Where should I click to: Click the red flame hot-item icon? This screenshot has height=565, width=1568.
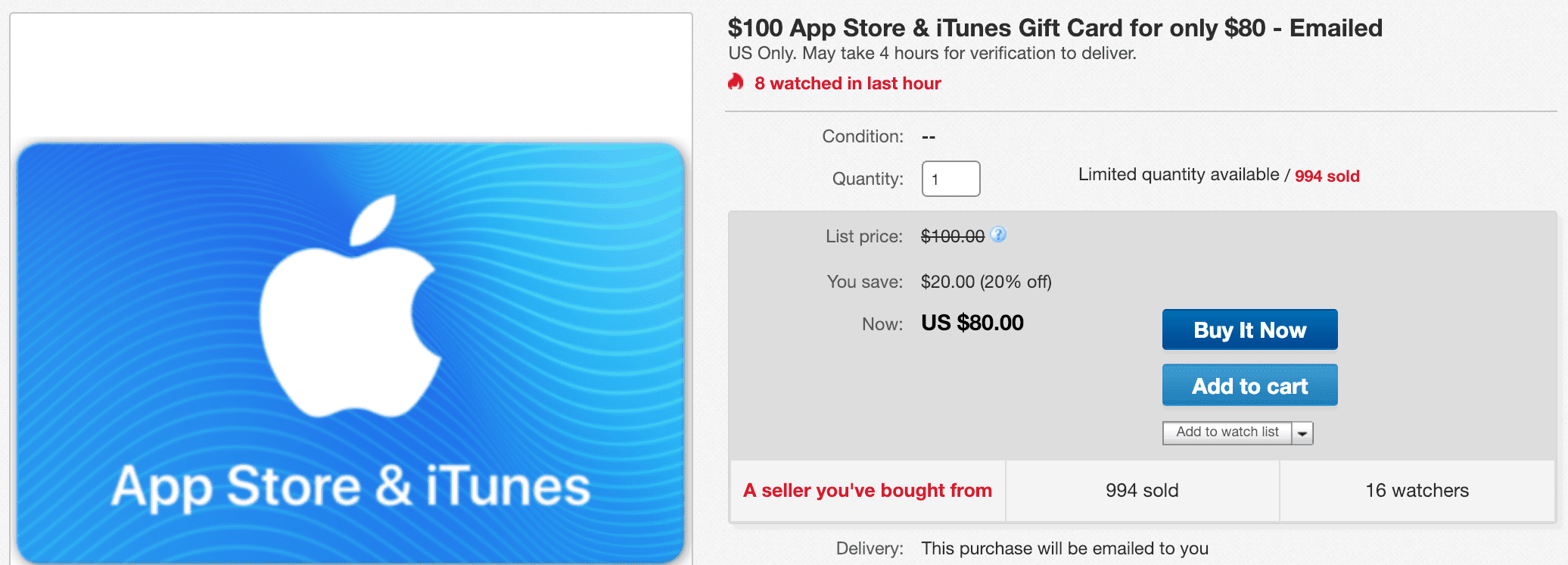[736, 82]
